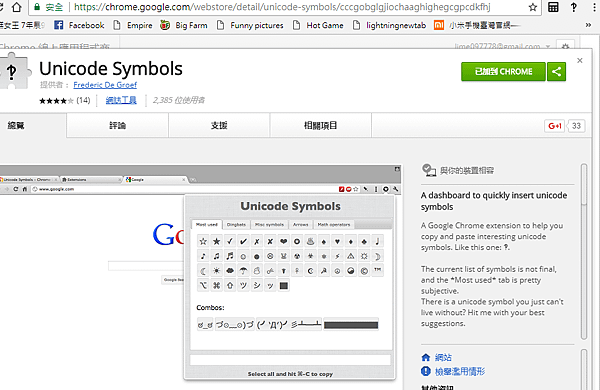Open the calculator extension icon
This screenshot has width=600, height=390.
click(553, 7)
